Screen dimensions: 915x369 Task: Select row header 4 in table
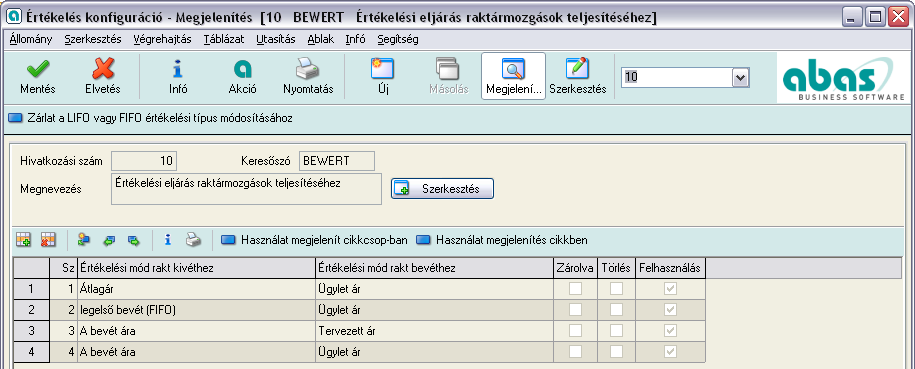pos(31,351)
